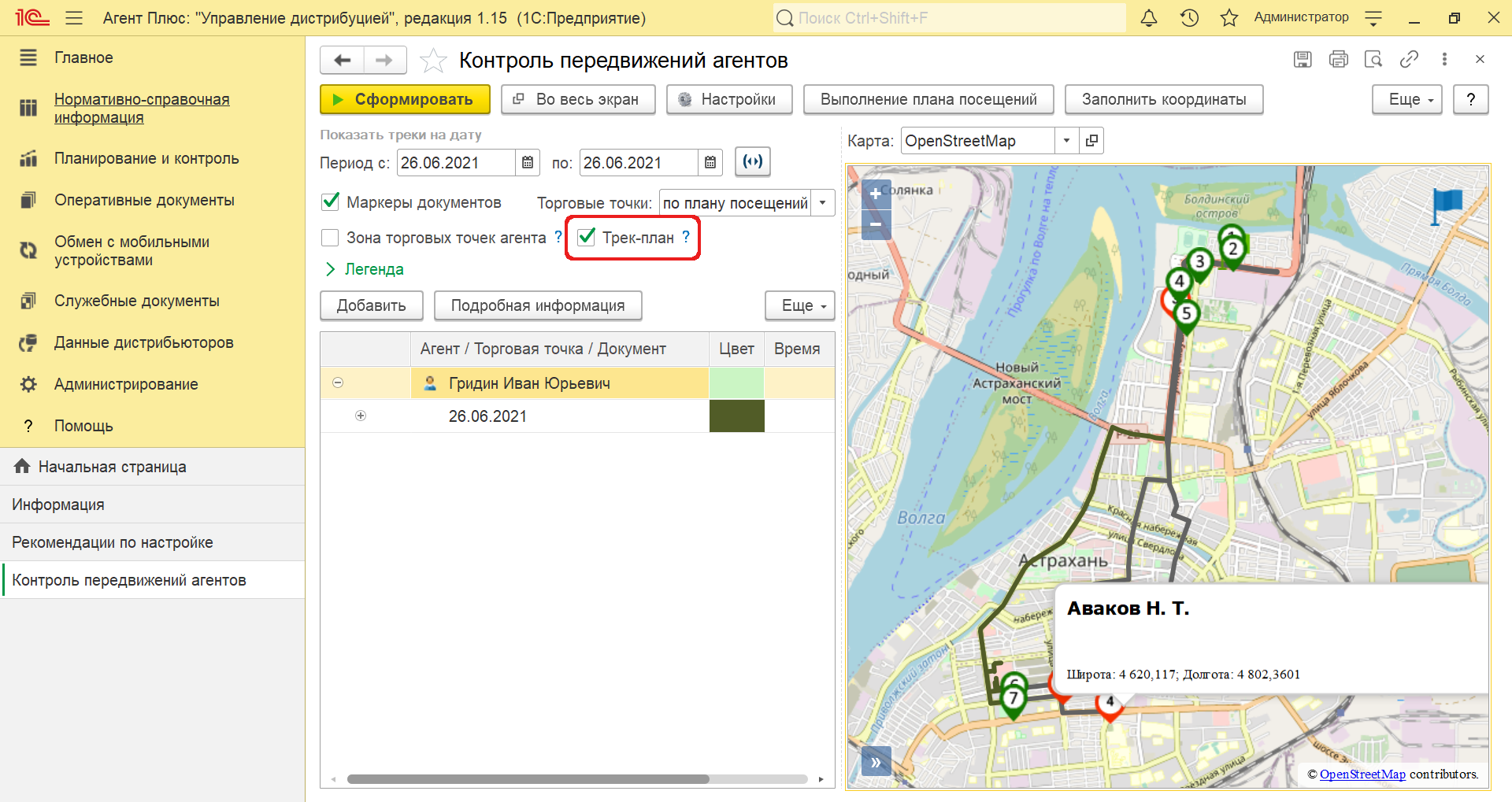This screenshot has height=802, width=1512.
Task: Zoom out on the map
Action: (876, 224)
